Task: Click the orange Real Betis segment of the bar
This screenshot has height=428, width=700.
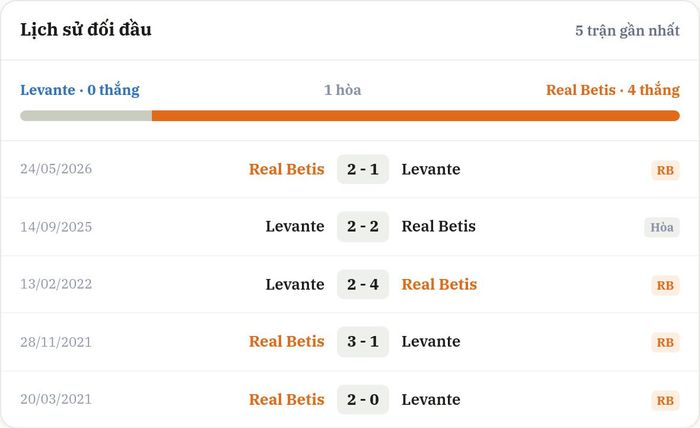Action: point(416,116)
